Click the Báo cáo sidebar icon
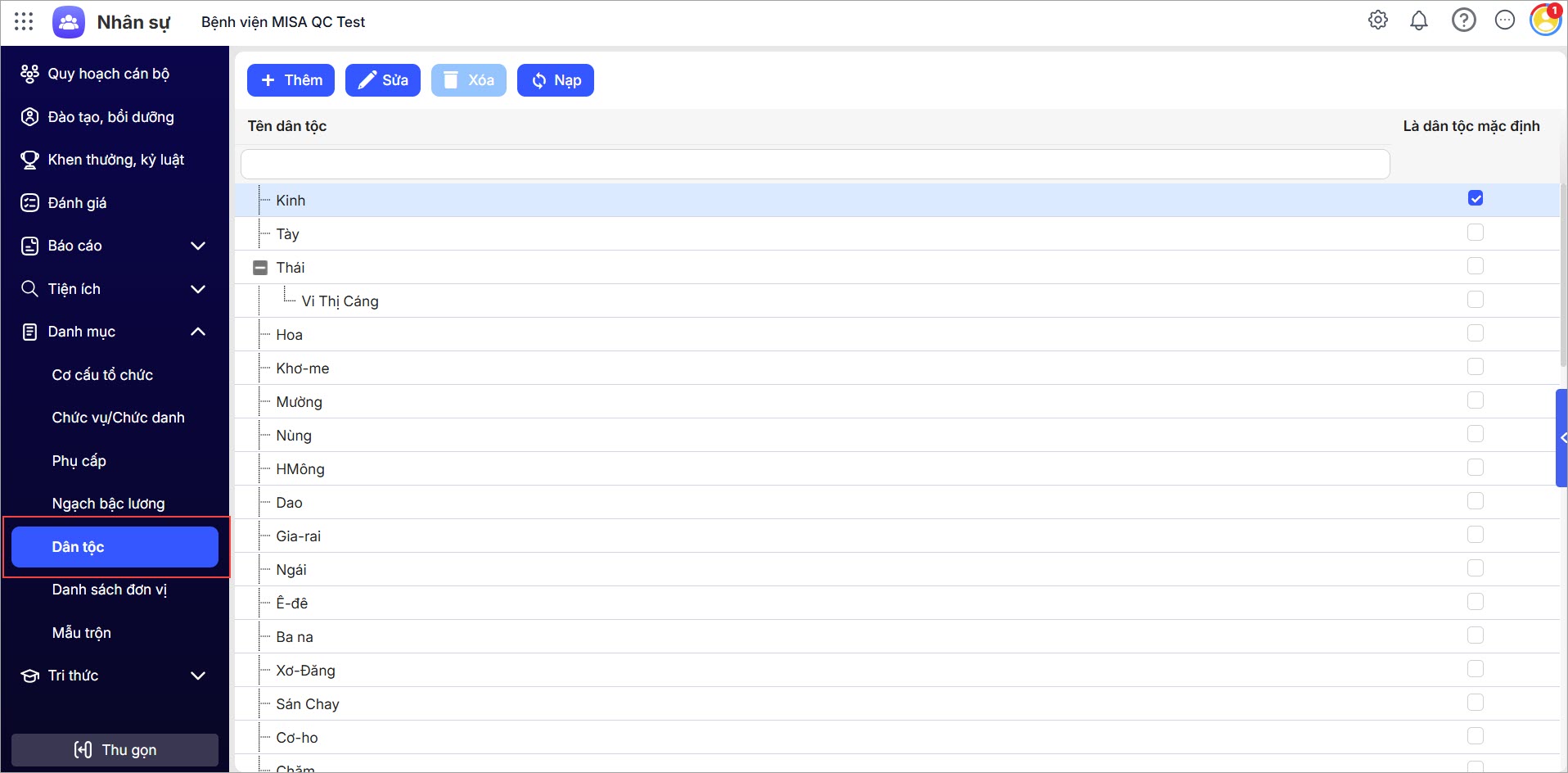The image size is (1568, 773). tap(29, 246)
